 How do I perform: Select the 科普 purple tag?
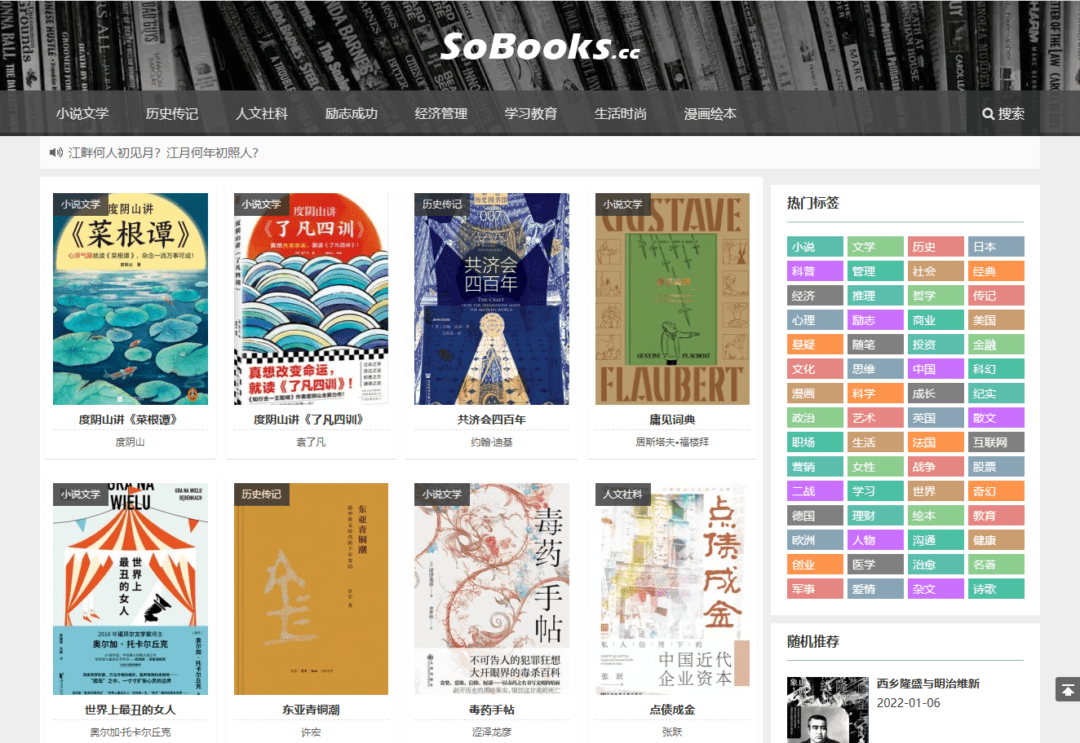pos(815,271)
